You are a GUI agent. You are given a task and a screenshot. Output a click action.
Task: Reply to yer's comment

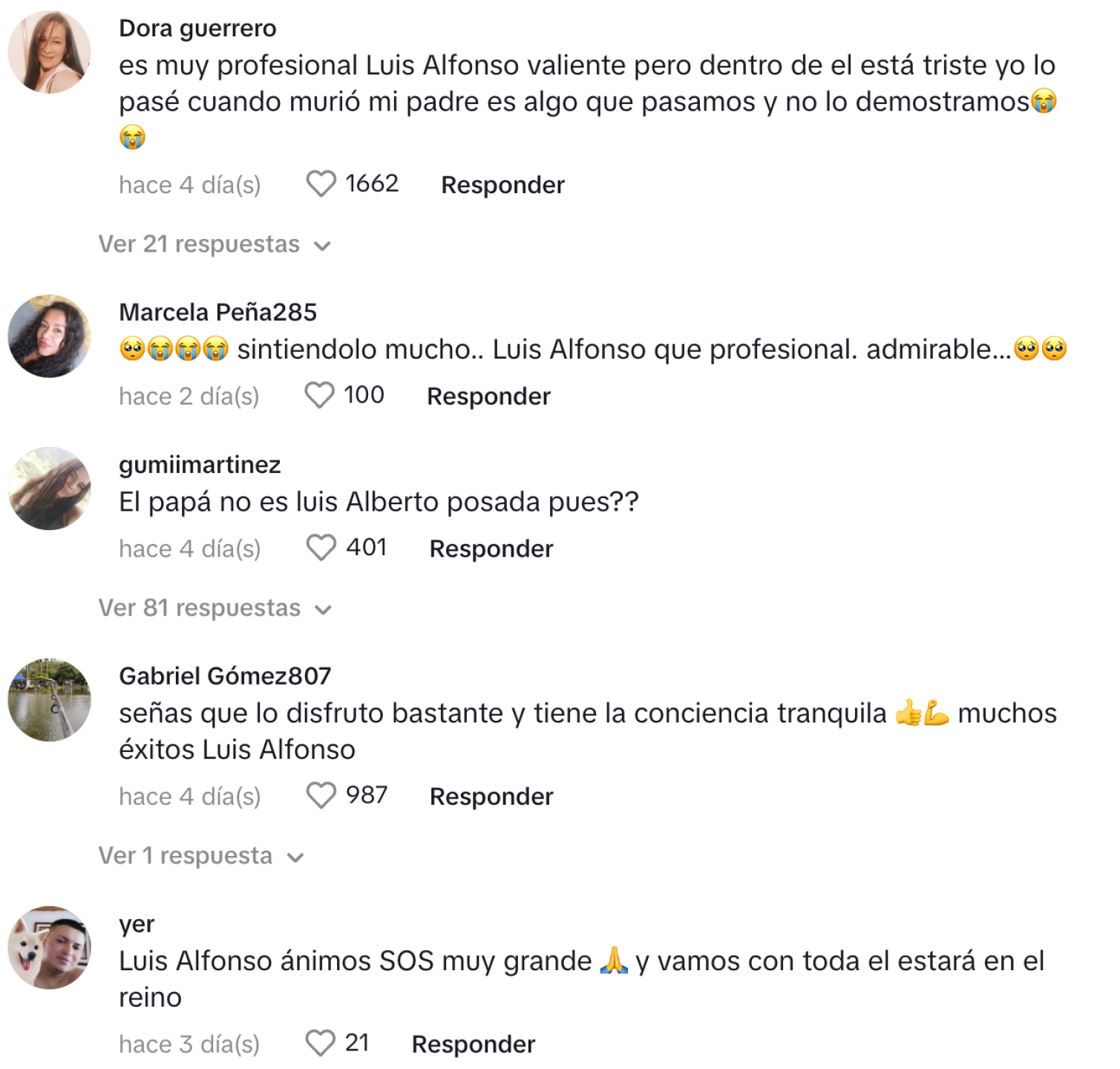point(474,1045)
